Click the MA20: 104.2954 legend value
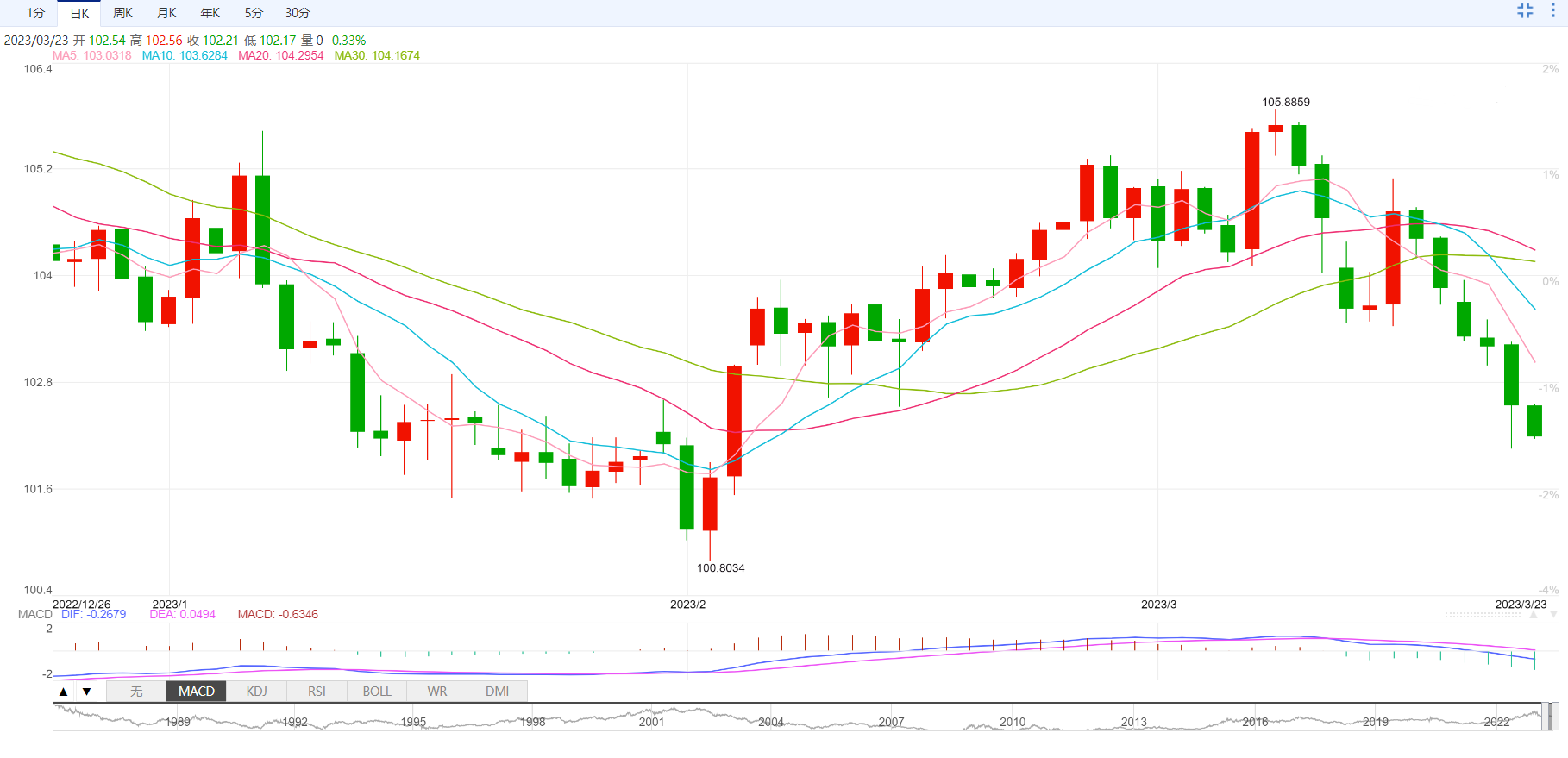The height and width of the screenshot is (758, 1568). coord(281,55)
